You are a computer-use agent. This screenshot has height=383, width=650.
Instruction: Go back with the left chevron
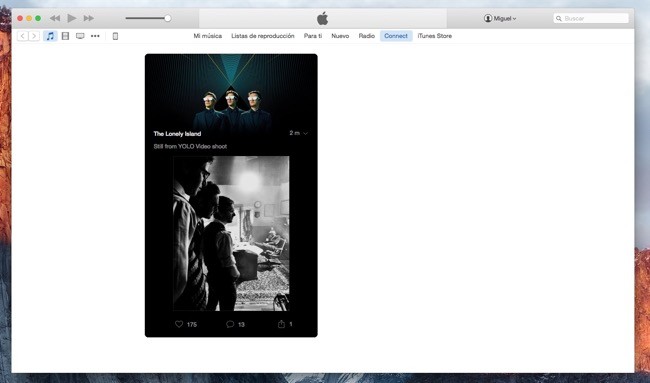[x=23, y=36]
